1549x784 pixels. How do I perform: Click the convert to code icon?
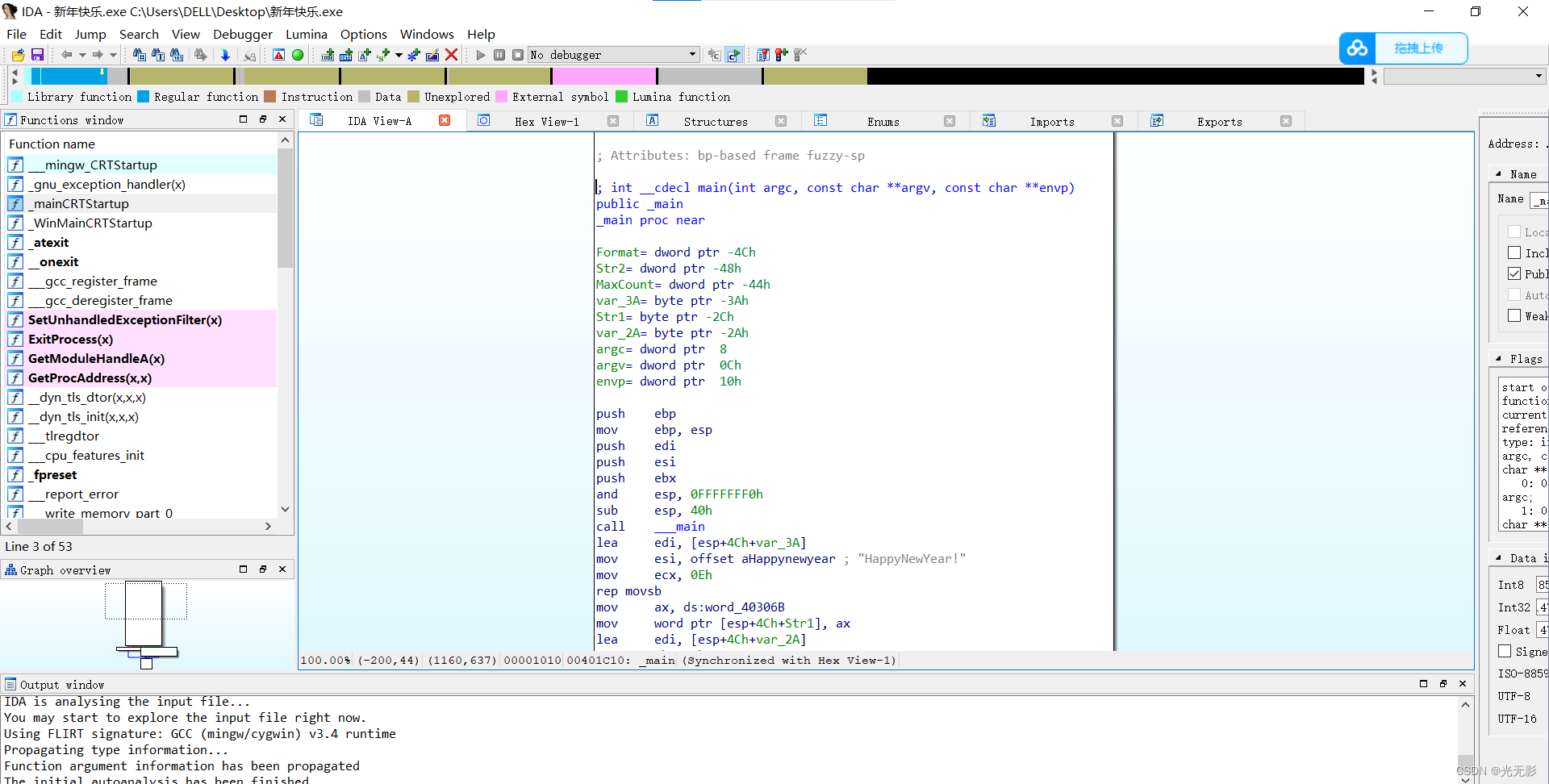pos(328,55)
